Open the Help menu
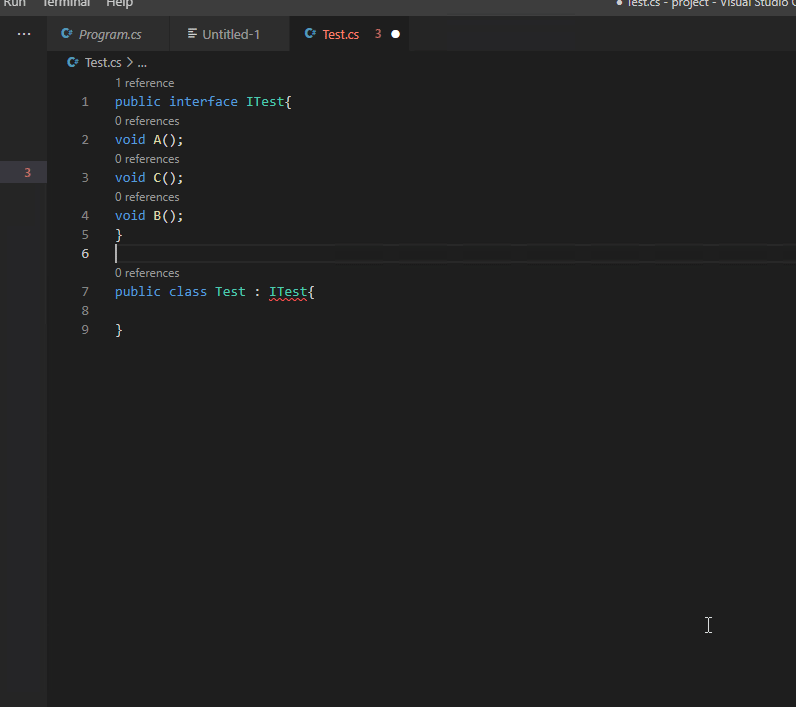The image size is (796, 707). pos(119,4)
